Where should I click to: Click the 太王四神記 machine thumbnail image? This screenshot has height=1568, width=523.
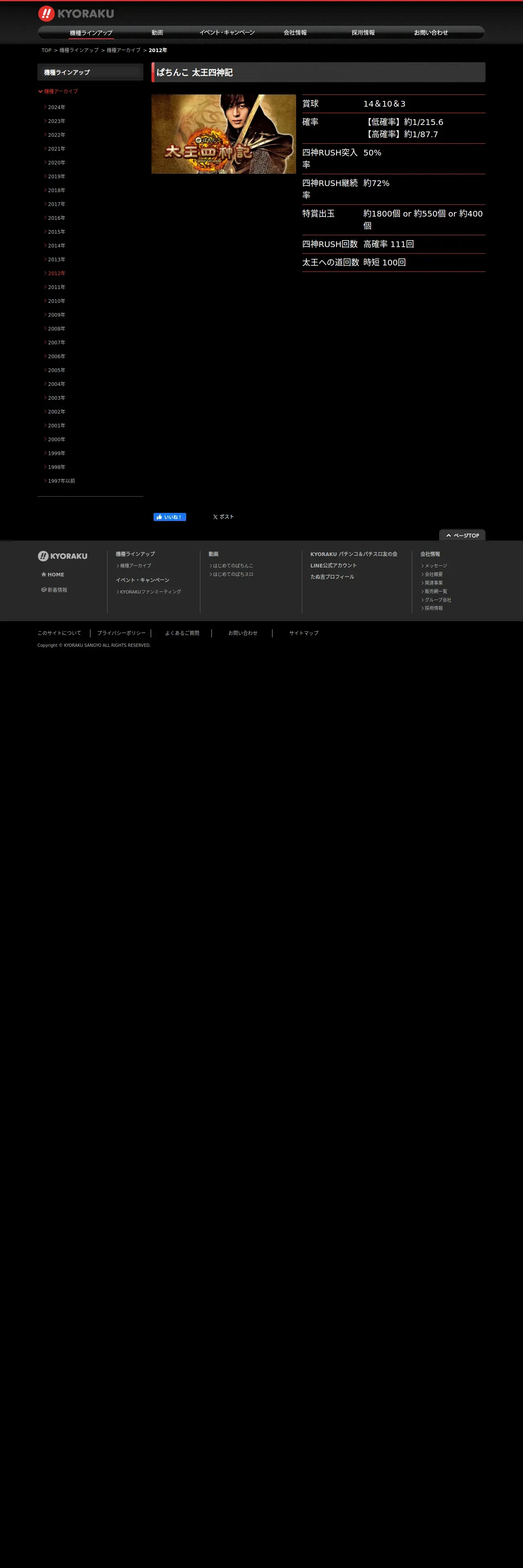click(224, 134)
